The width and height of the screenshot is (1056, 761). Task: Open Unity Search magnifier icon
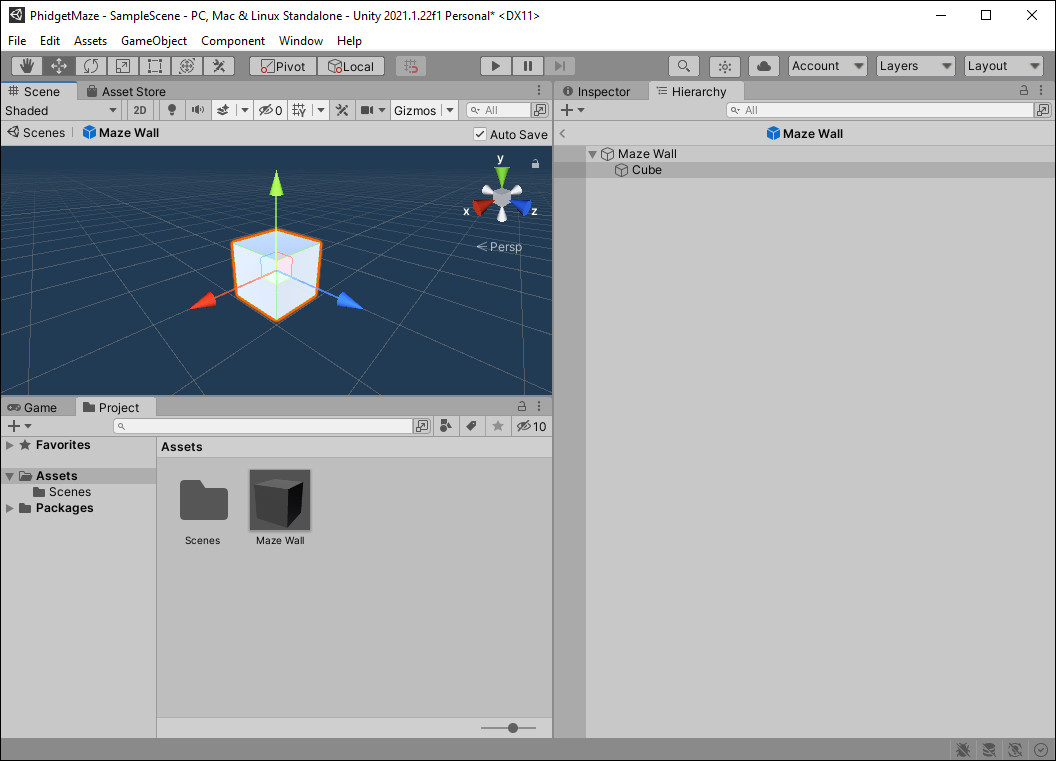tap(684, 66)
